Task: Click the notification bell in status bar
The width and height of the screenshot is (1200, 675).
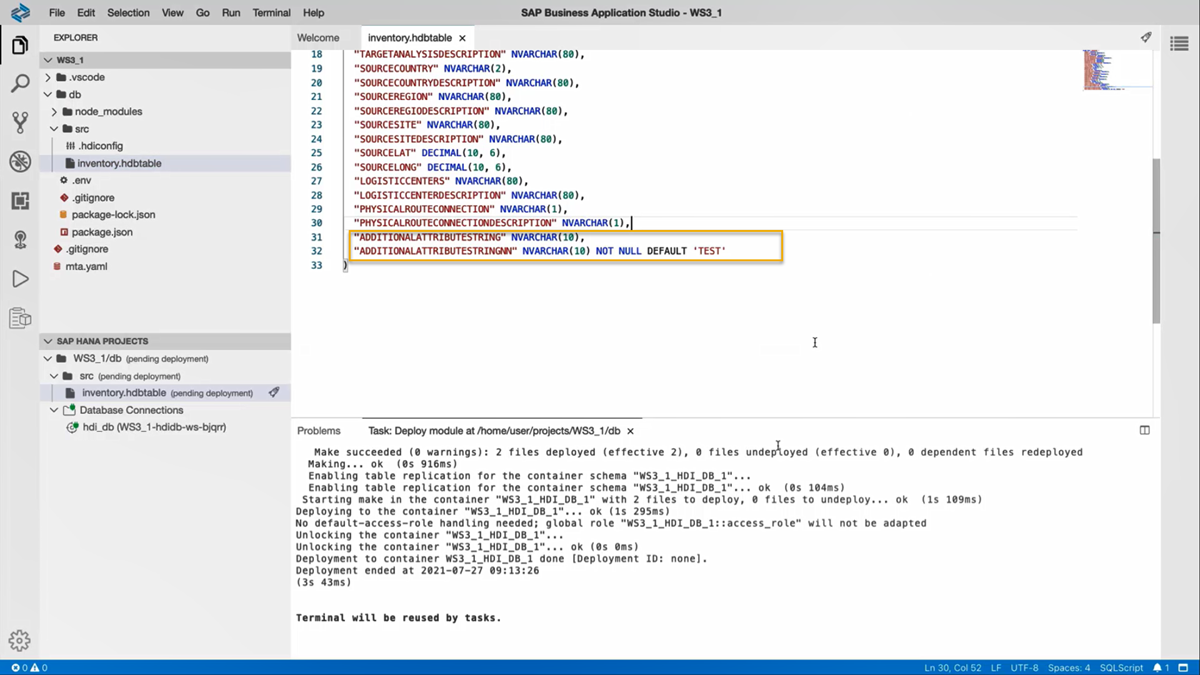Action: click(x=1161, y=667)
